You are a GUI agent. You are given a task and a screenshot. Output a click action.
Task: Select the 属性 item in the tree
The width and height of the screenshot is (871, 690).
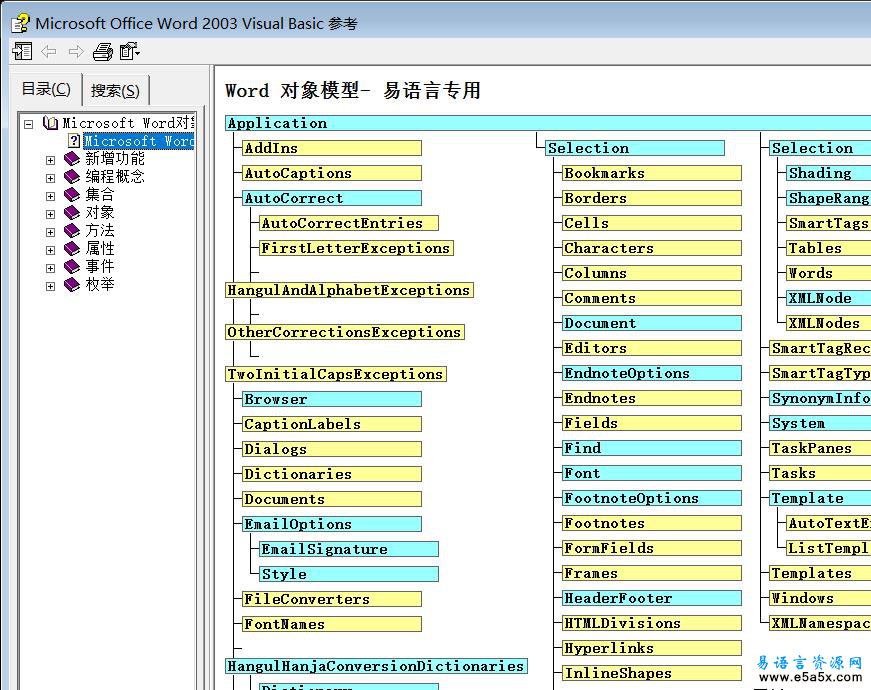(x=99, y=249)
